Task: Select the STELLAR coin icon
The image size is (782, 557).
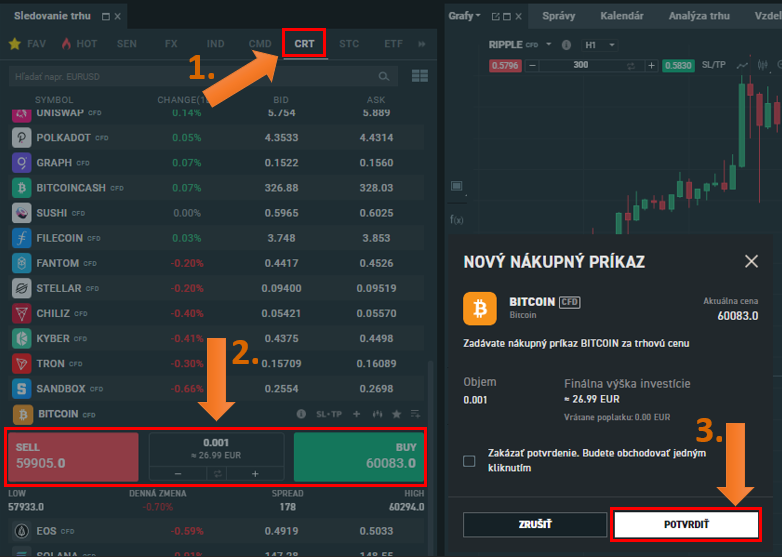Action: 21,288
